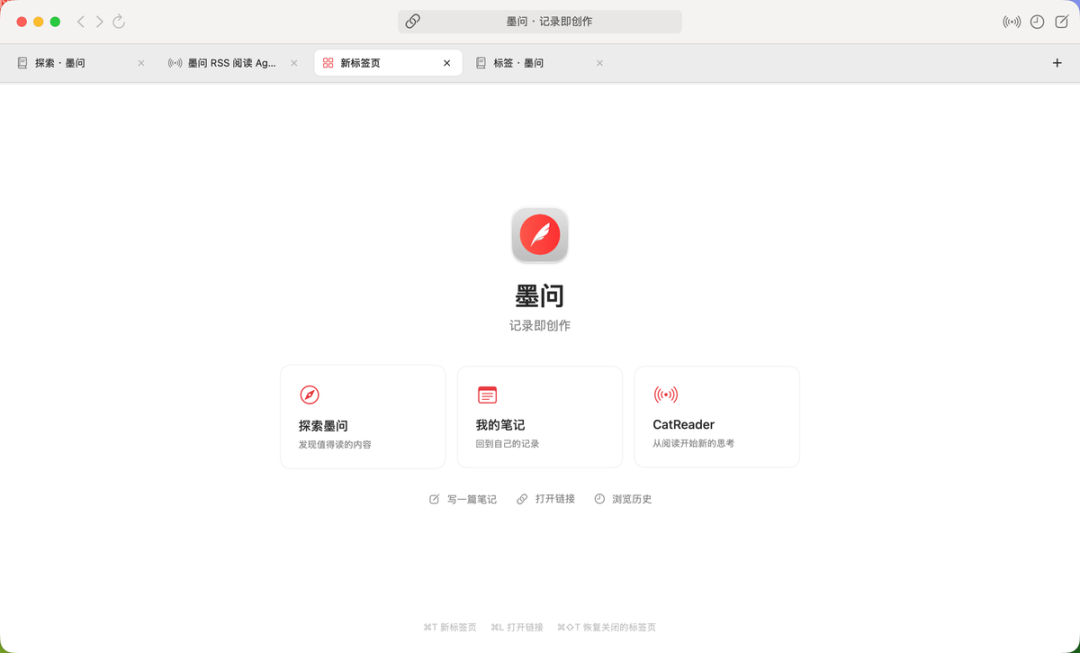This screenshot has width=1080, height=653.
Task: Select the 新标签页 tab
Action: [x=388, y=63]
